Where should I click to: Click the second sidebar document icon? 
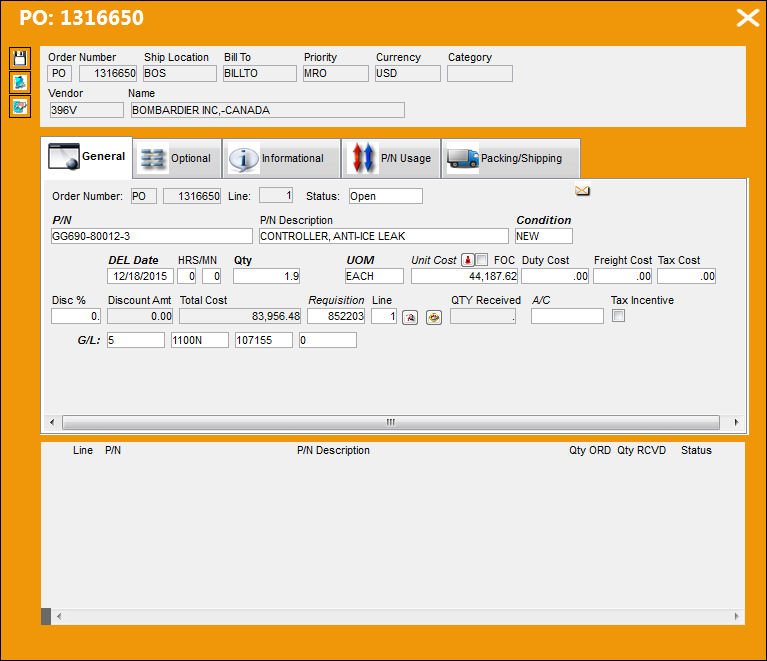pos(20,82)
